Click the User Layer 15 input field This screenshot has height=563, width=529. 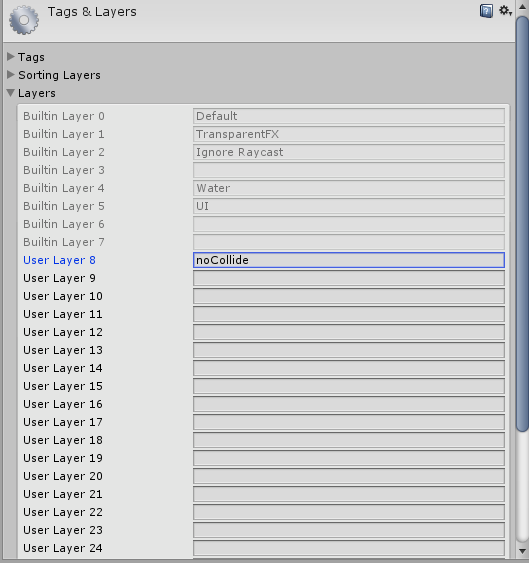pos(349,386)
